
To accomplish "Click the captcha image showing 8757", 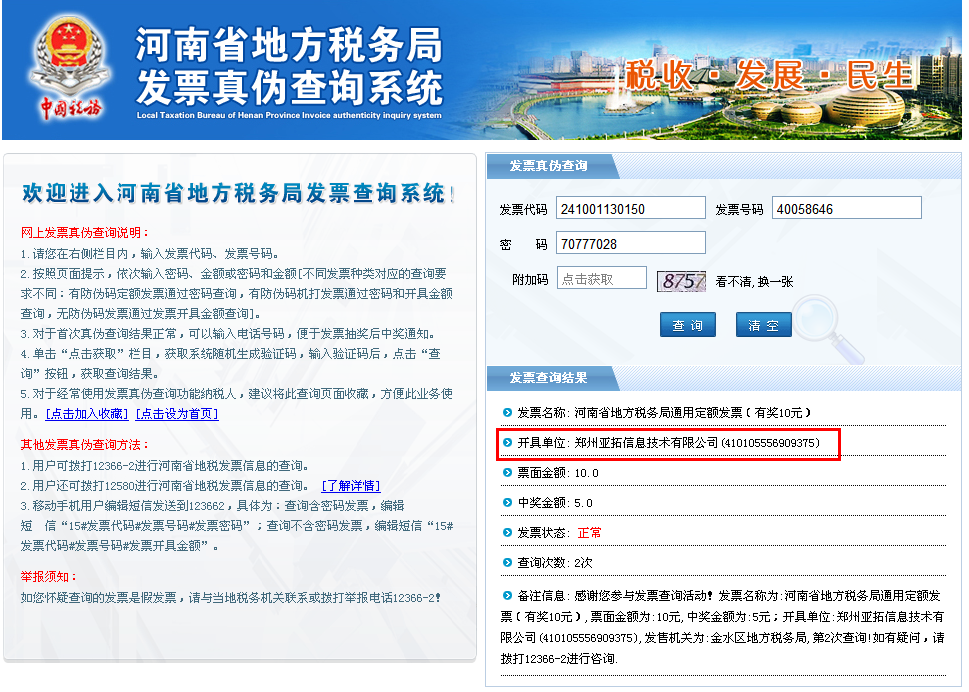I will [681, 280].
